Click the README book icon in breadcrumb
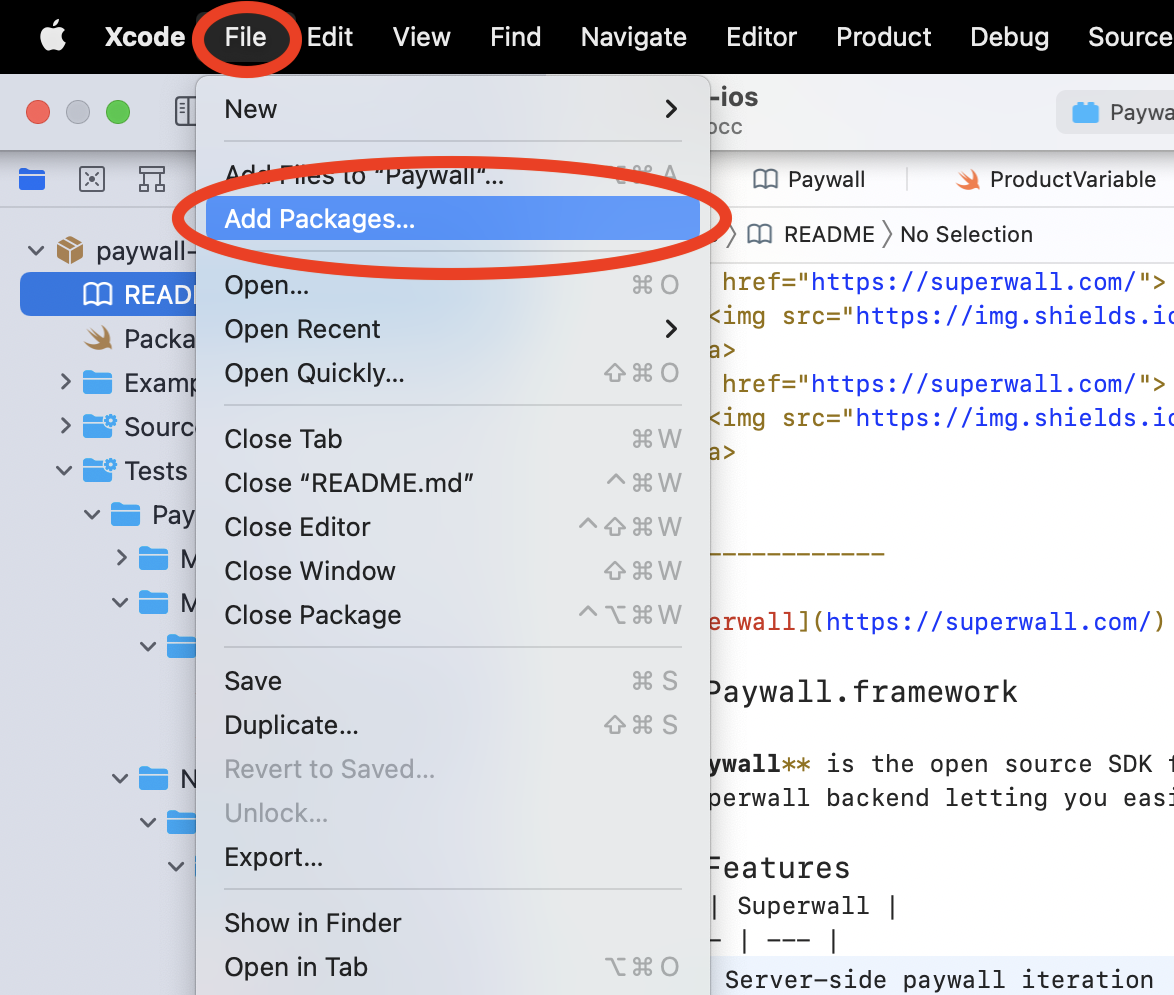Viewport: 1174px width, 995px height. (760, 234)
